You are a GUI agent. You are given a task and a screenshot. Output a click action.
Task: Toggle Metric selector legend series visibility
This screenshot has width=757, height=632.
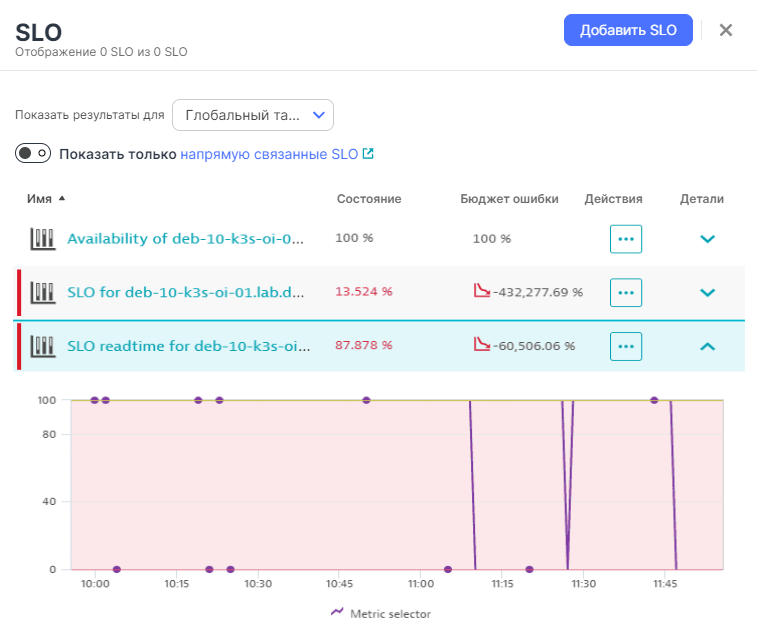[x=381, y=613]
